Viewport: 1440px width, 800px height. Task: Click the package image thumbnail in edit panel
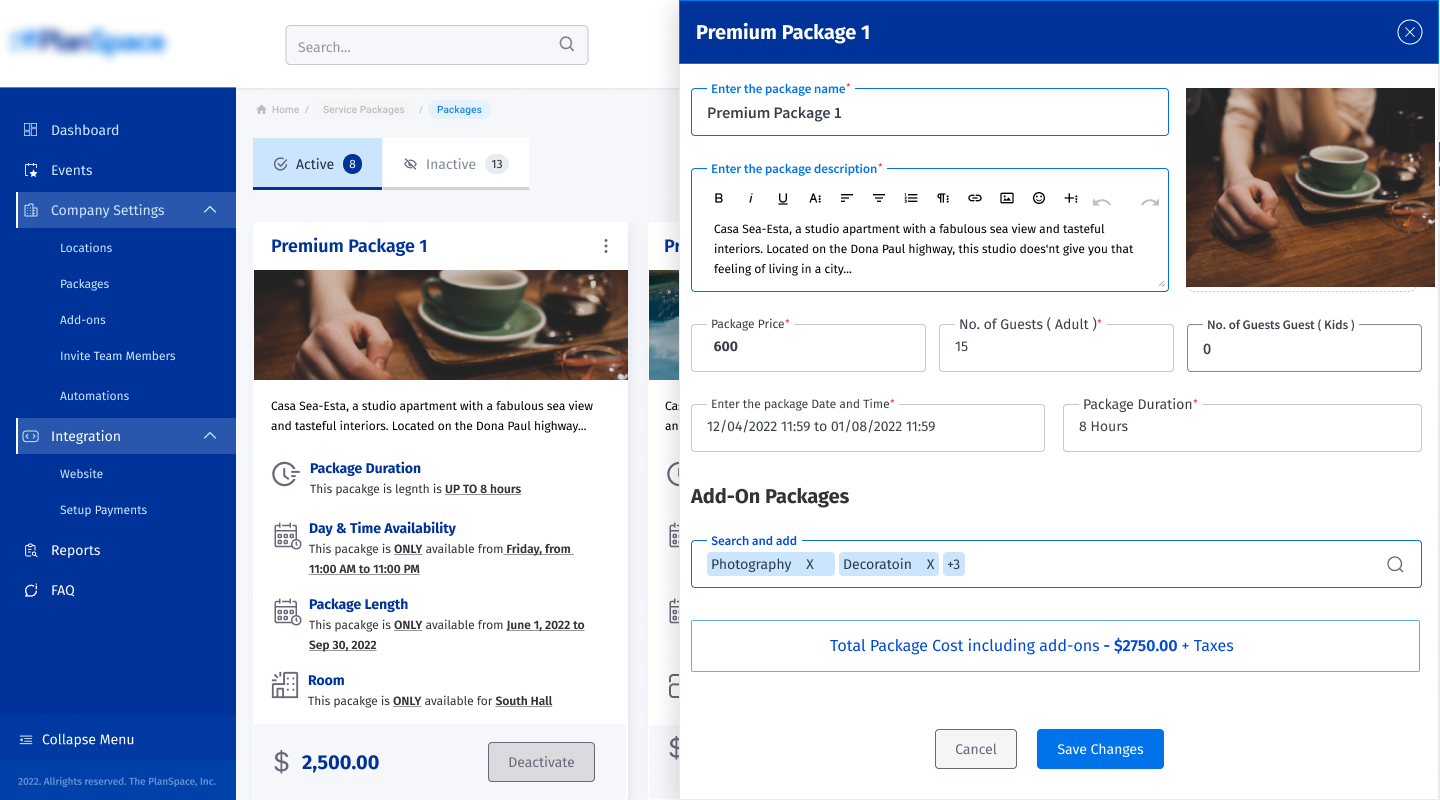[x=1310, y=187]
